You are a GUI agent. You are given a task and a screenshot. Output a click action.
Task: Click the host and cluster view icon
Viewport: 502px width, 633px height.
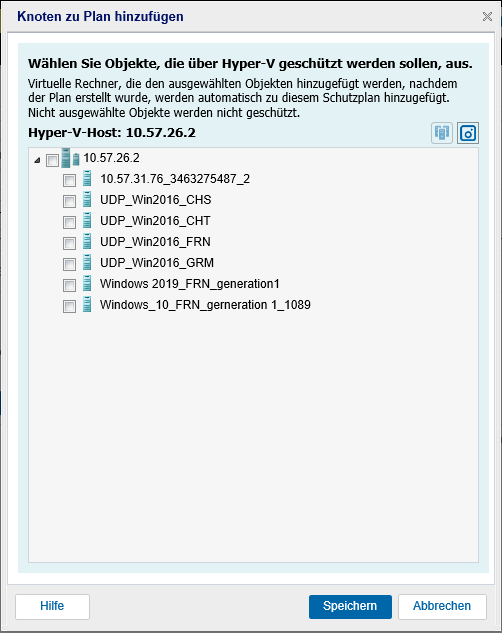[442, 133]
